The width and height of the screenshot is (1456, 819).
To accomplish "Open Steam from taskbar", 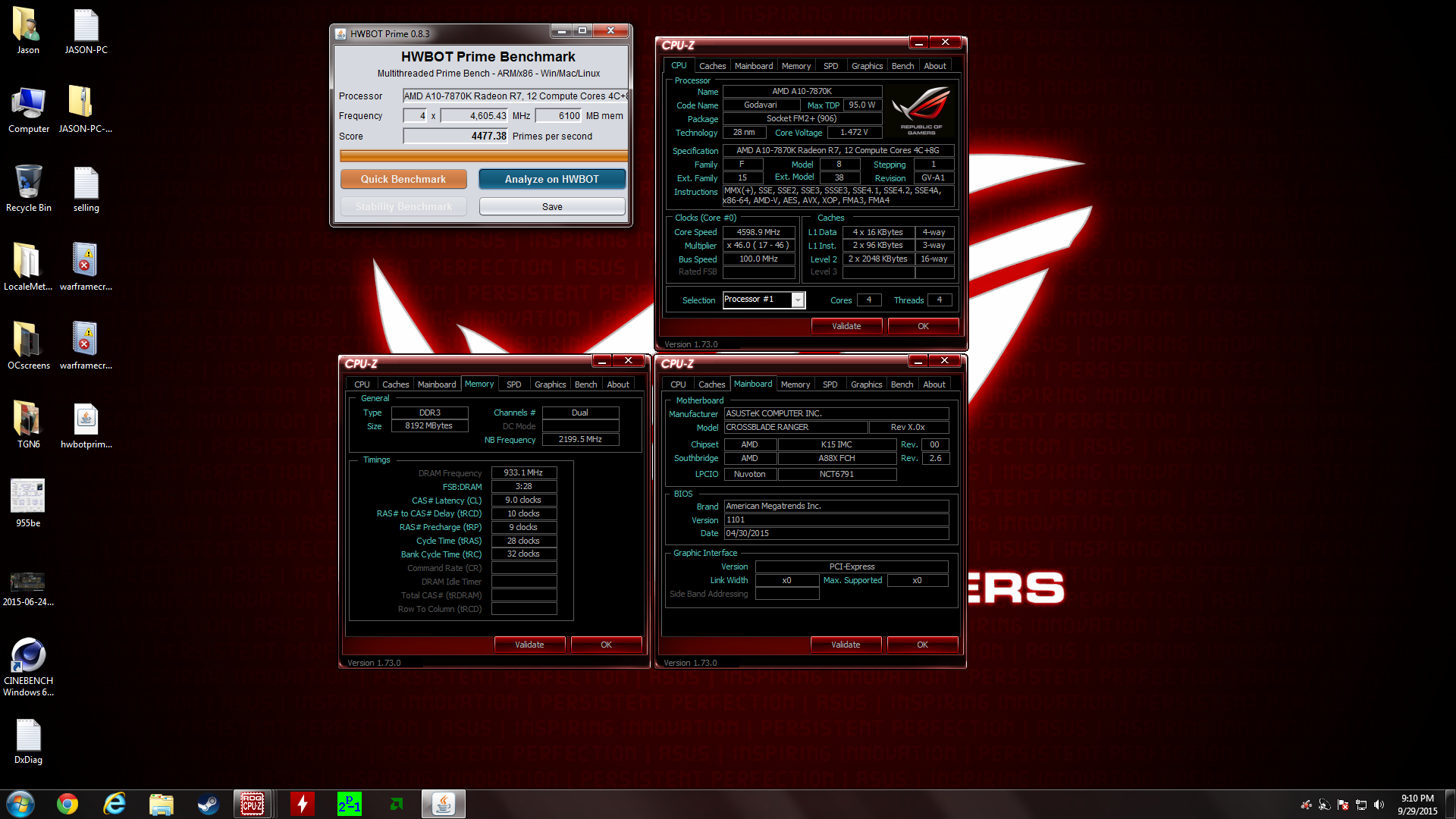I will [x=208, y=804].
